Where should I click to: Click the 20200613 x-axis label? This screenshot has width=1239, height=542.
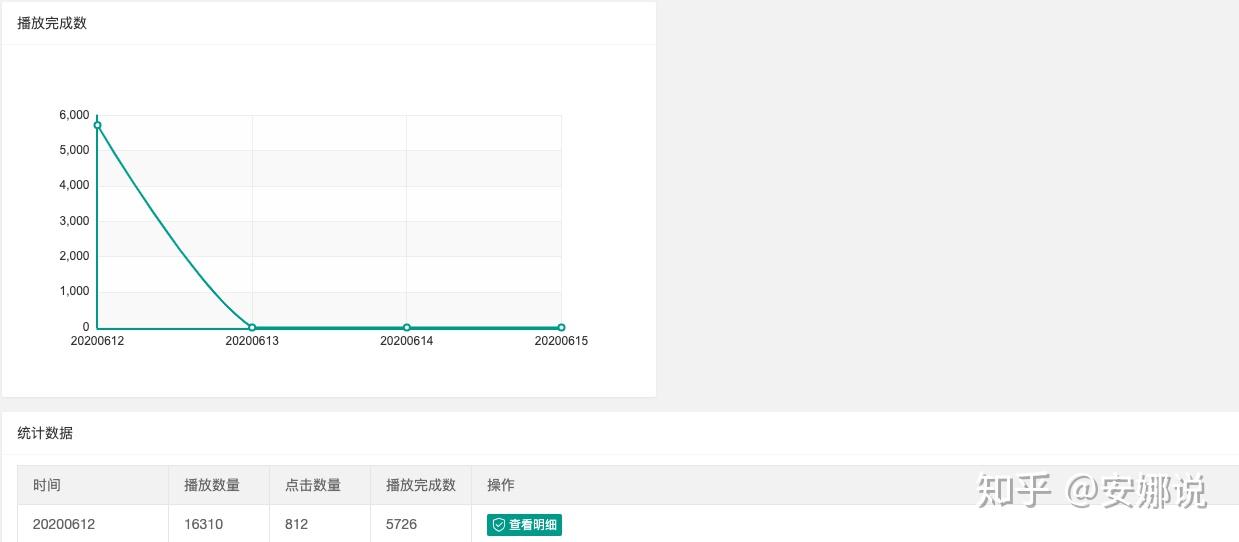pos(252,341)
